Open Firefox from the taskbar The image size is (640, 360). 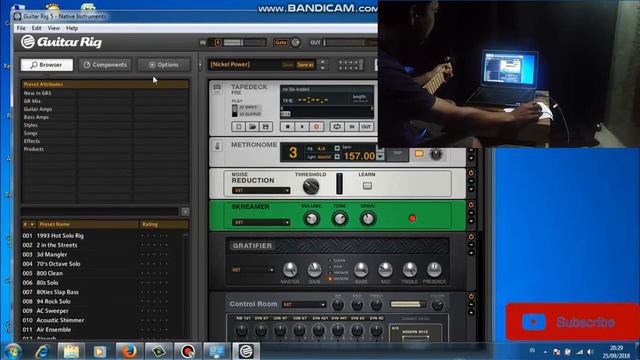coord(129,351)
